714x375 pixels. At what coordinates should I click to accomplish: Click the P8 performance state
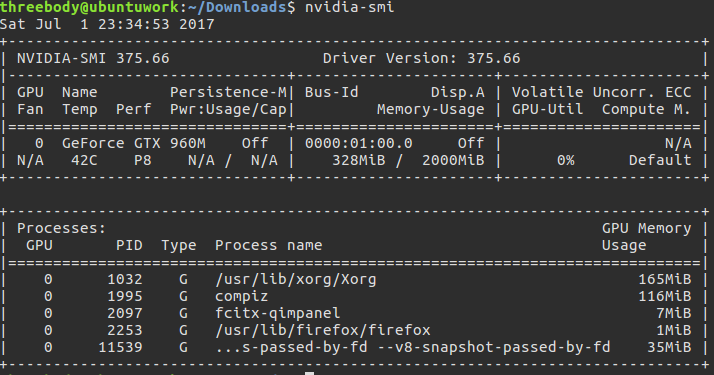pyautogui.click(x=143, y=160)
